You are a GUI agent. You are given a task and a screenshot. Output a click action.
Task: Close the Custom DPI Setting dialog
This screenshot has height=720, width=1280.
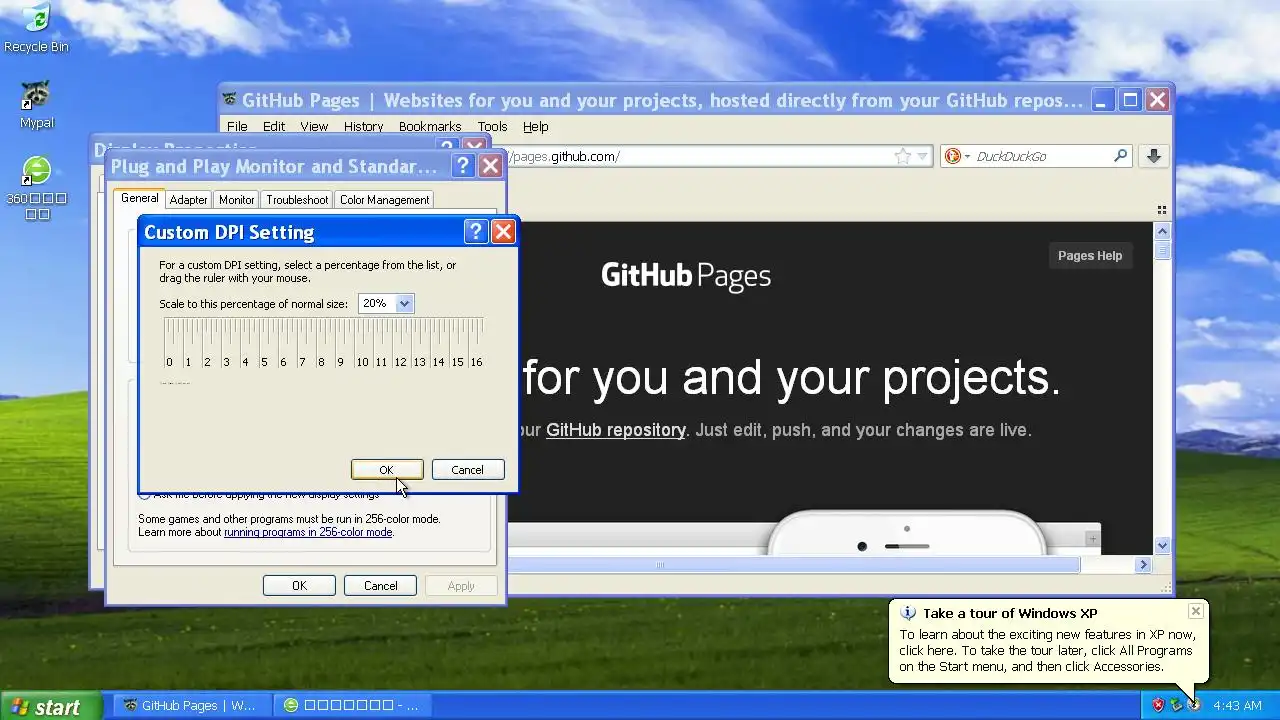coord(503,232)
